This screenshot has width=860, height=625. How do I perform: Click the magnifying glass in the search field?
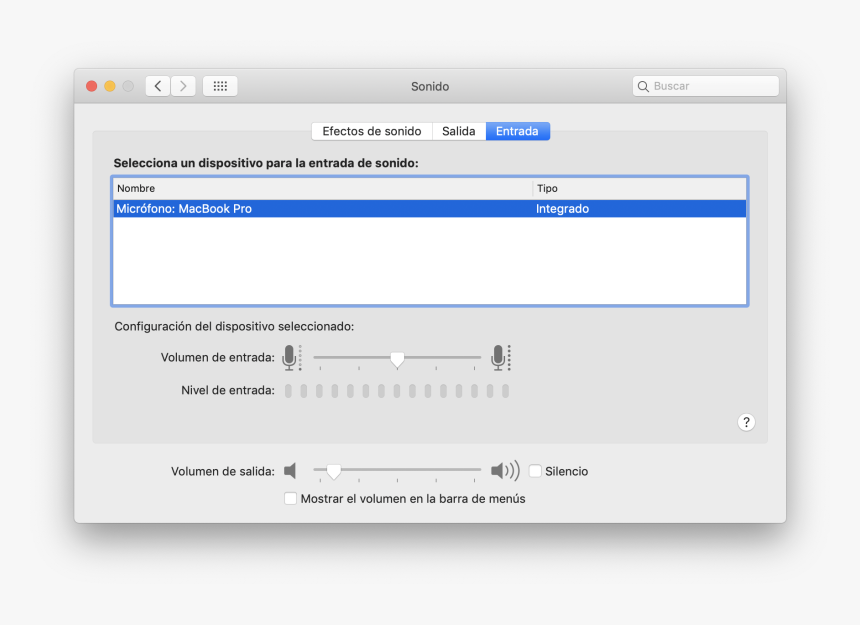pos(643,86)
